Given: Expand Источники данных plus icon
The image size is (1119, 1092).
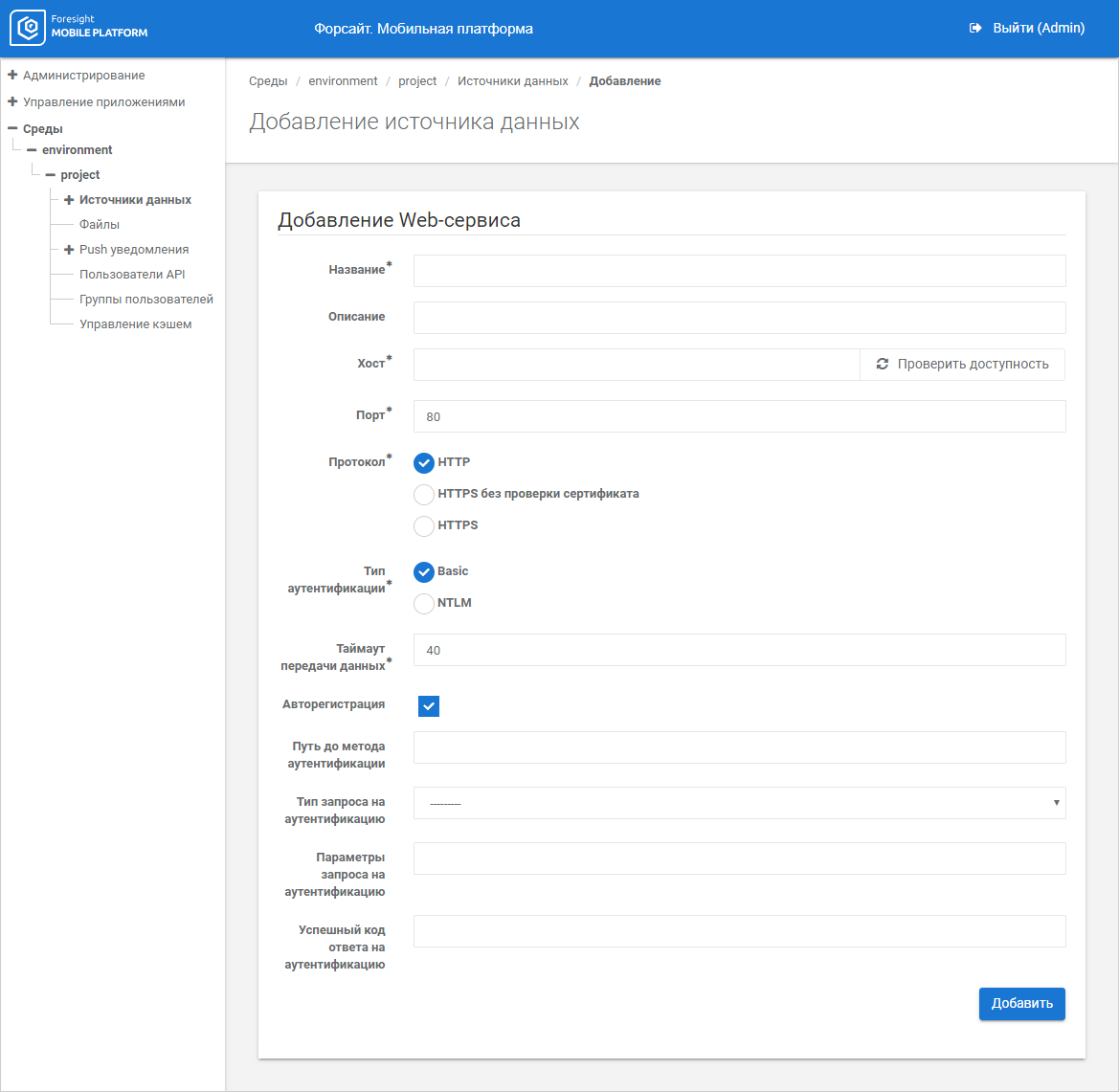Looking at the screenshot, I should coord(69,200).
